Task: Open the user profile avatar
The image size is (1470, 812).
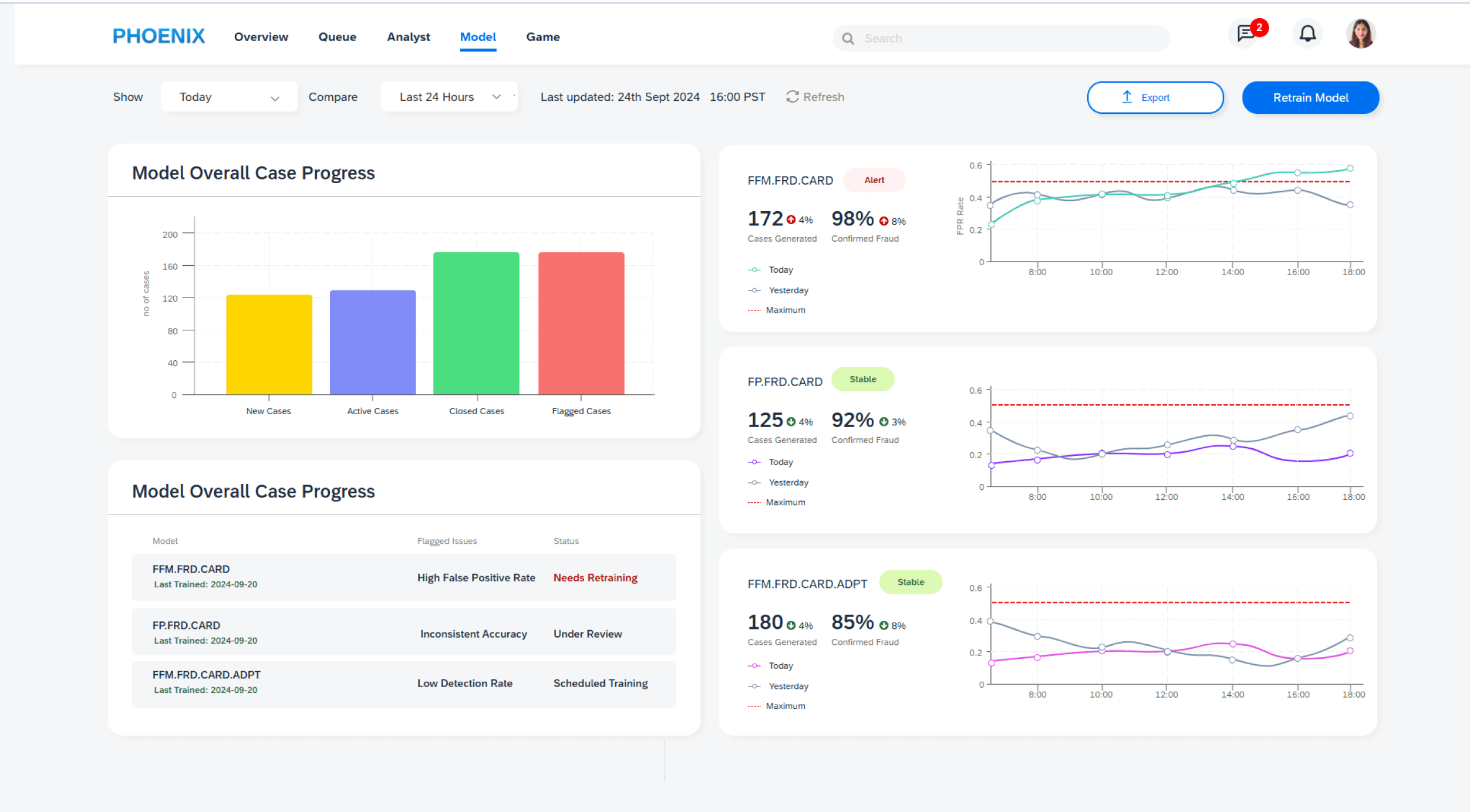Action: 1360,33
